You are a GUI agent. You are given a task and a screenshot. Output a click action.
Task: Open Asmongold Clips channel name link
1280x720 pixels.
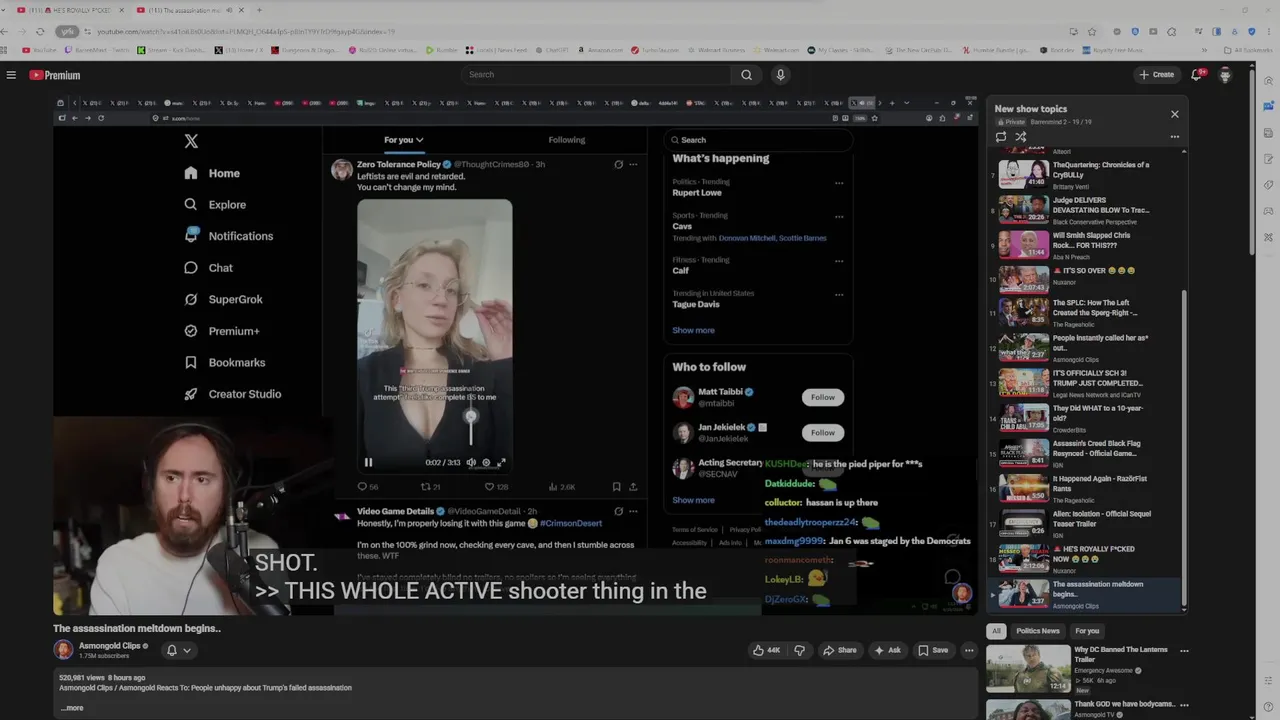pyautogui.click(x=110, y=646)
